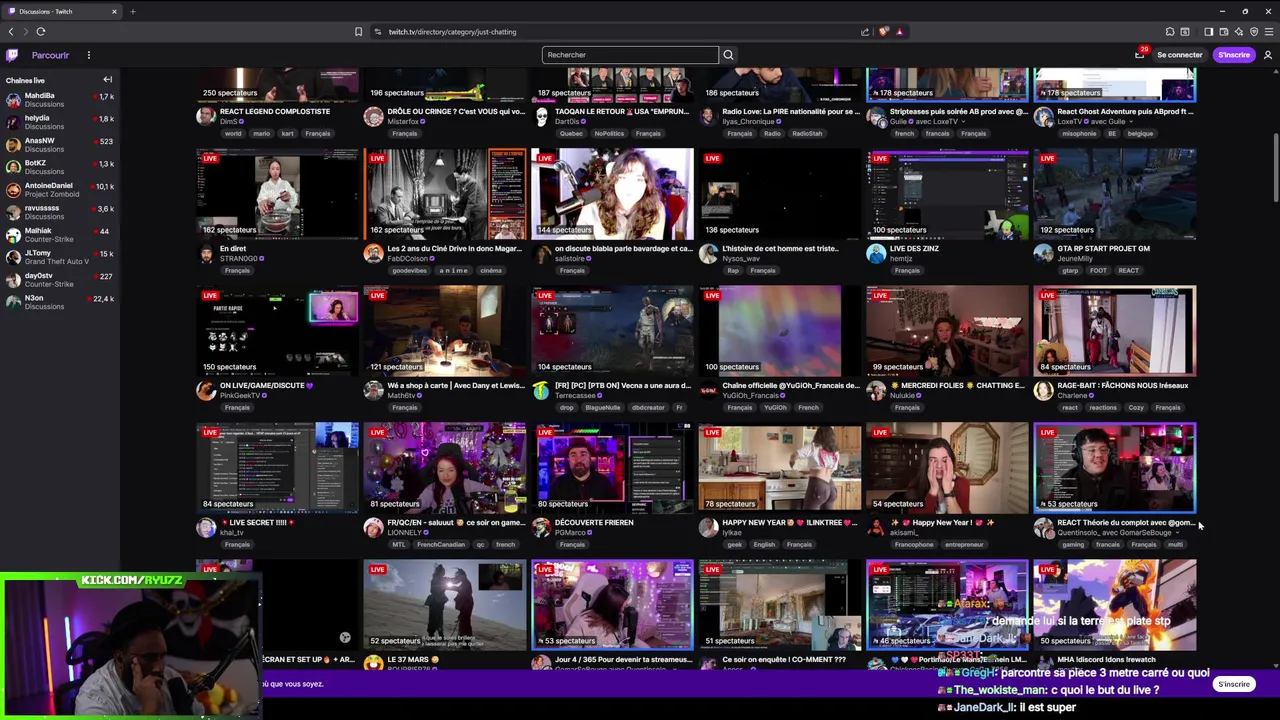The image size is (1280, 720).
Task: Open the user profile icon in header
Action: click(x=1268, y=55)
